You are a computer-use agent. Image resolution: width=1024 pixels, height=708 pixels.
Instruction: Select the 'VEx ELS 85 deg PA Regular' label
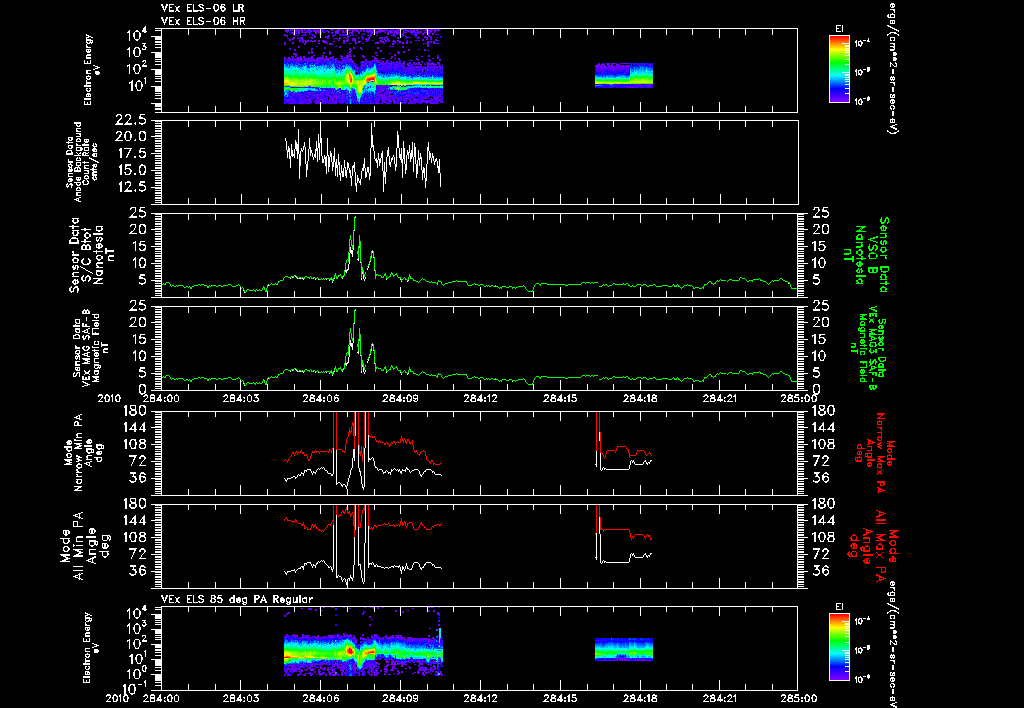point(237,599)
